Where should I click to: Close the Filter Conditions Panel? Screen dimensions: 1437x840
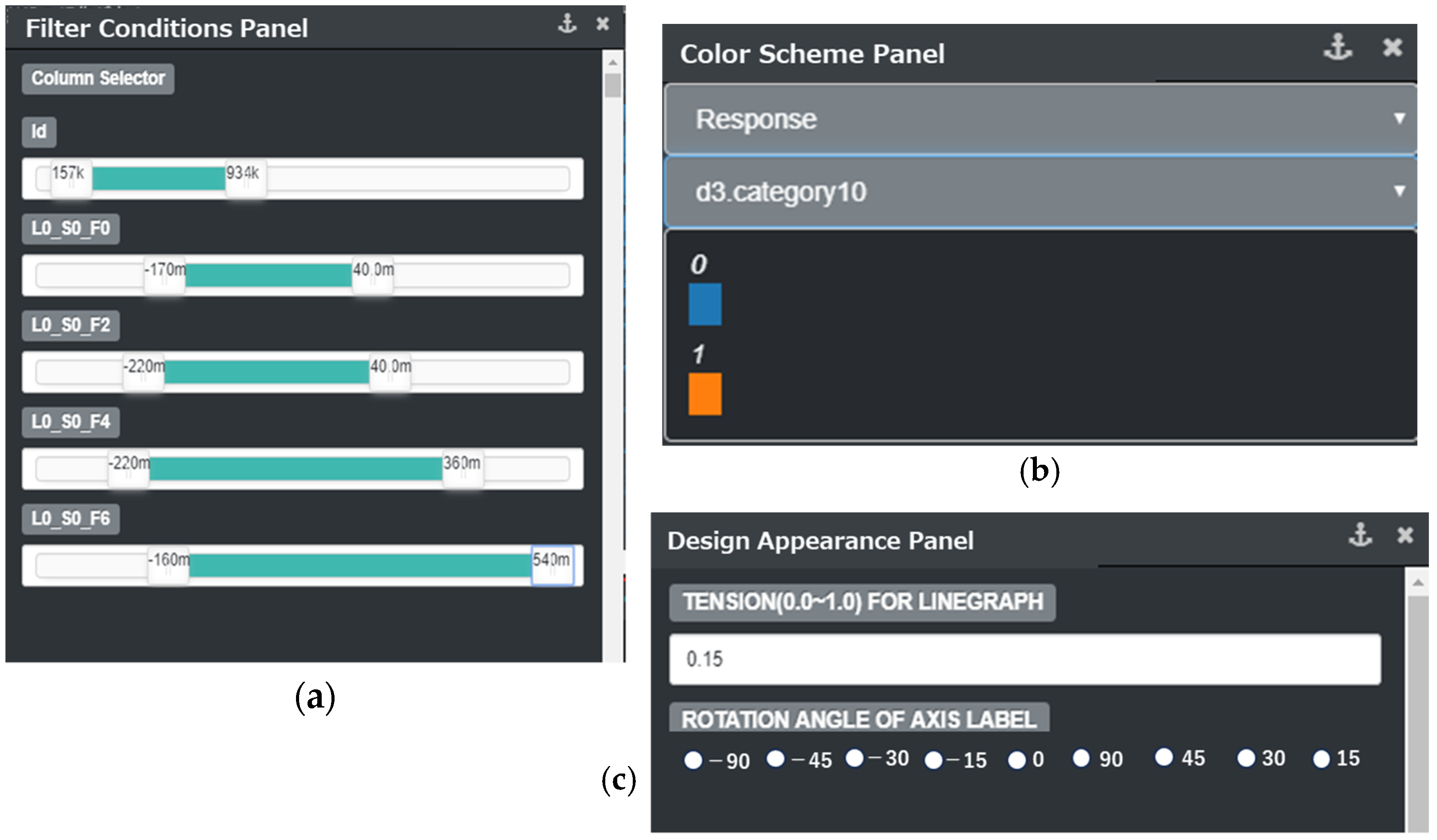[603, 24]
